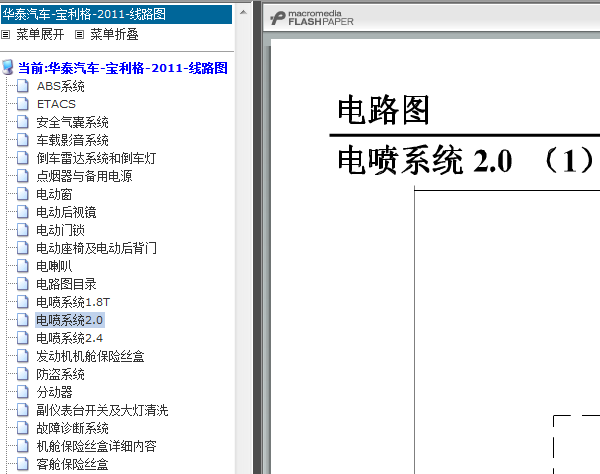Collapse all menus via 菜单折叠
Screen dimensions: 600x474
point(114,34)
